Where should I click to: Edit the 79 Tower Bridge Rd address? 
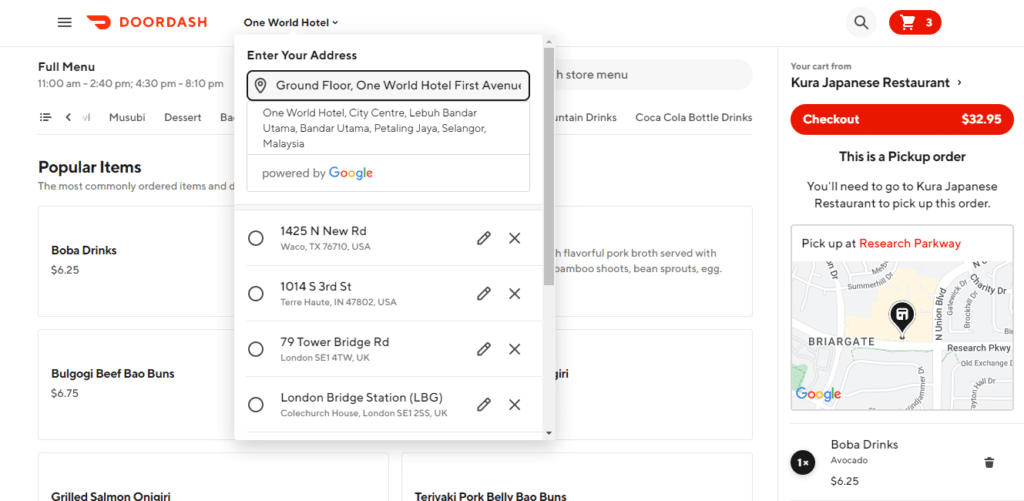click(x=483, y=349)
